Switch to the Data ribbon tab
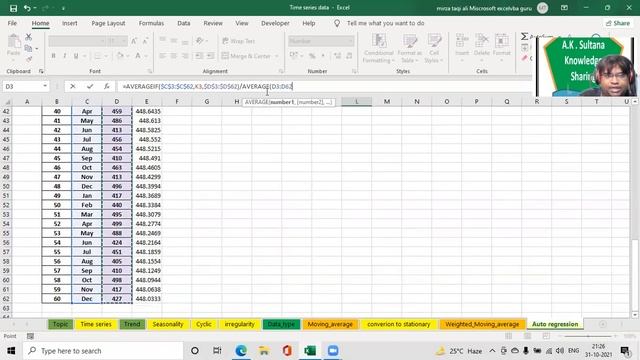This screenshot has width=640, height=360. (x=184, y=23)
